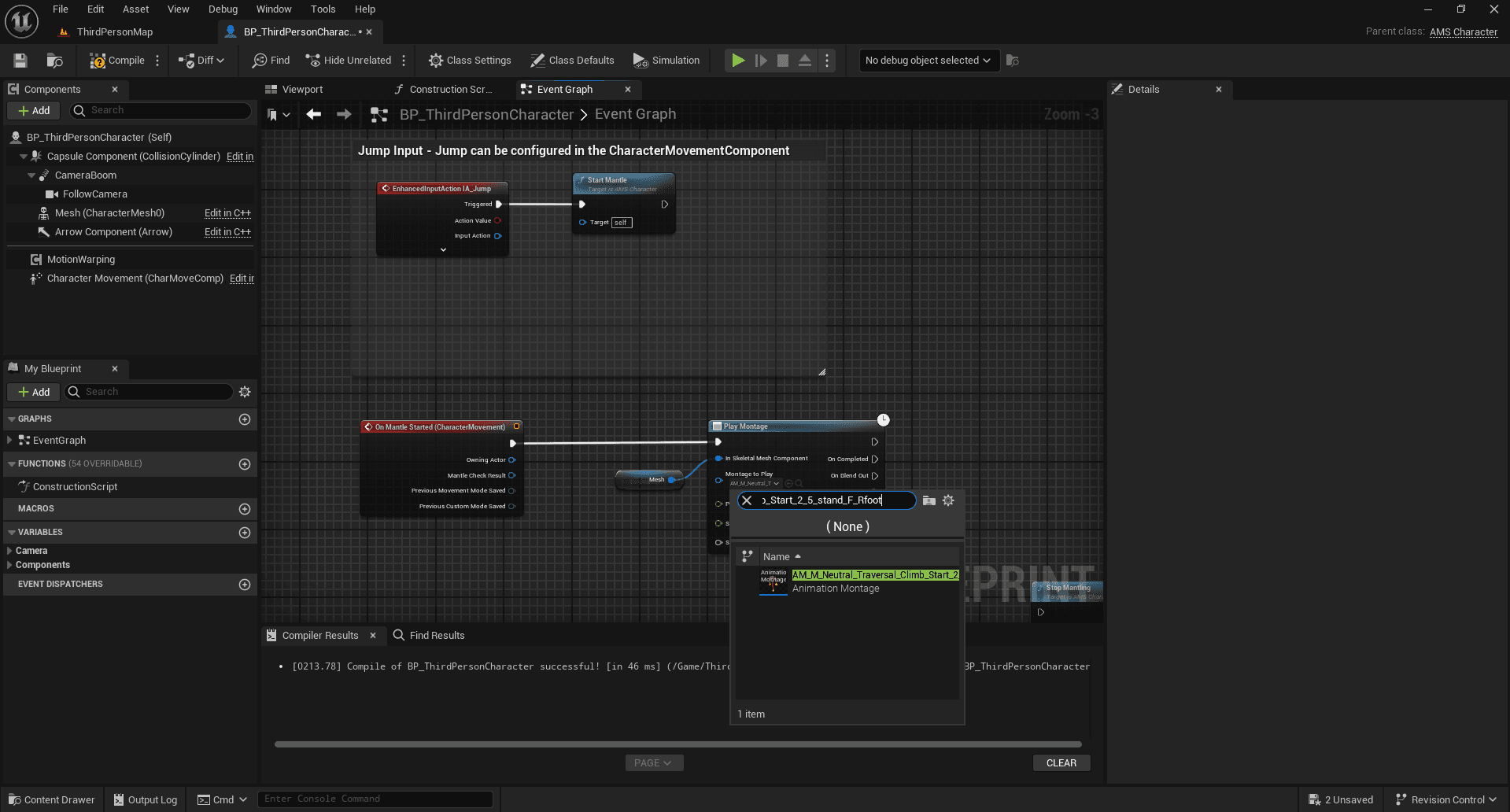Save the current blueprint asset
1510x812 pixels.
pos(20,61)
